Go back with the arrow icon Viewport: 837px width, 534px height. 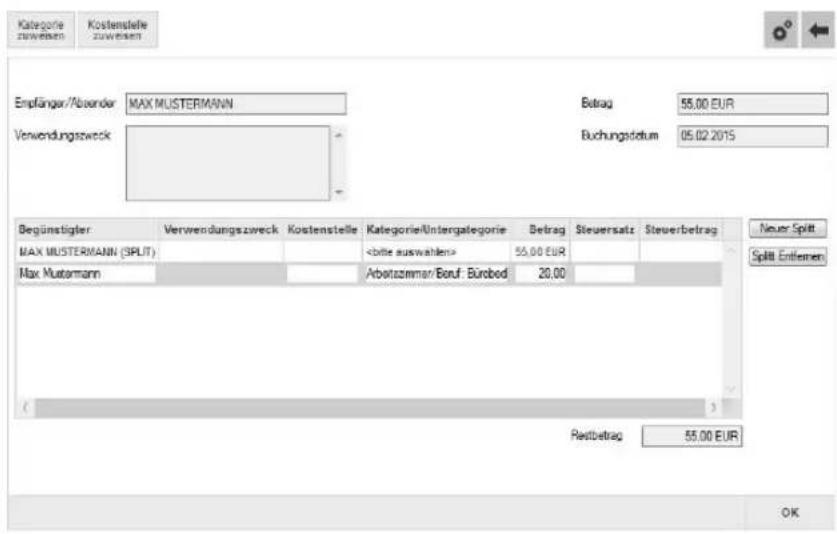[x=818, y=30]
